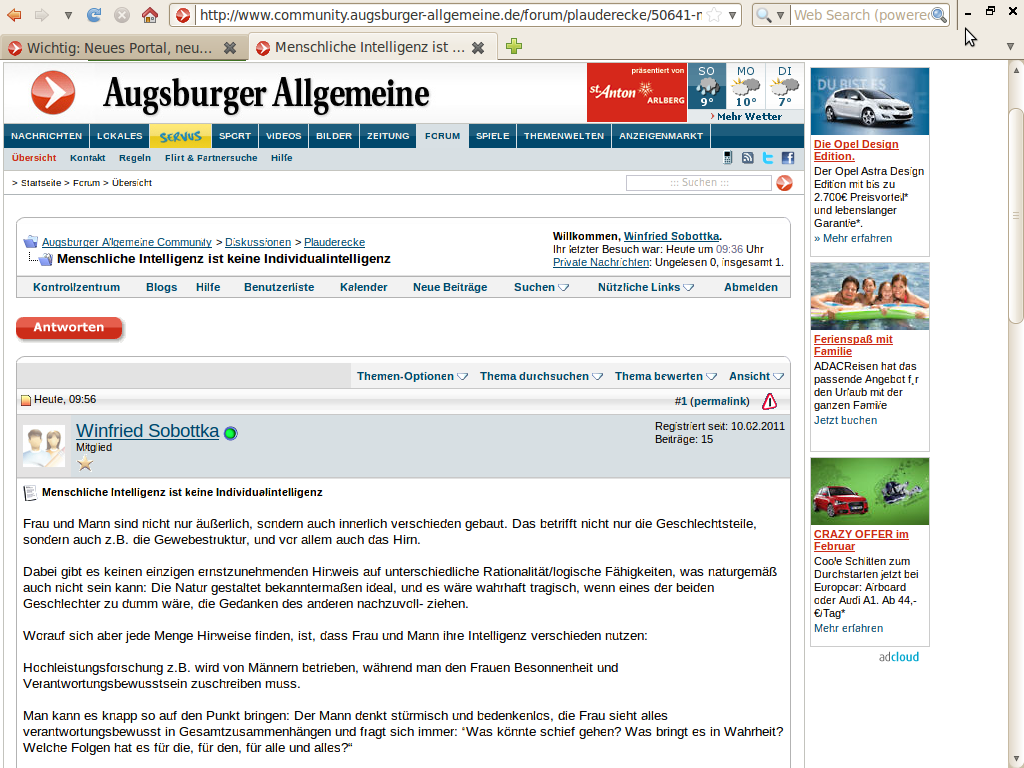Bookmark this page with the star icon
1024x768 pixels.
(714, 15)
